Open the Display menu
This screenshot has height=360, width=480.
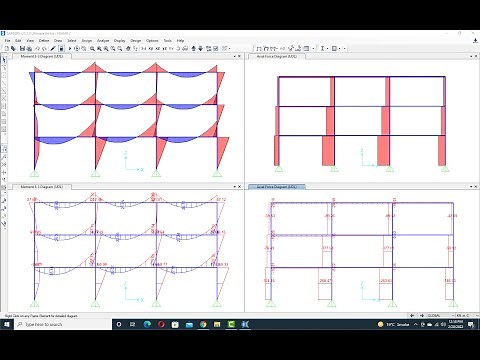(120, 40)
